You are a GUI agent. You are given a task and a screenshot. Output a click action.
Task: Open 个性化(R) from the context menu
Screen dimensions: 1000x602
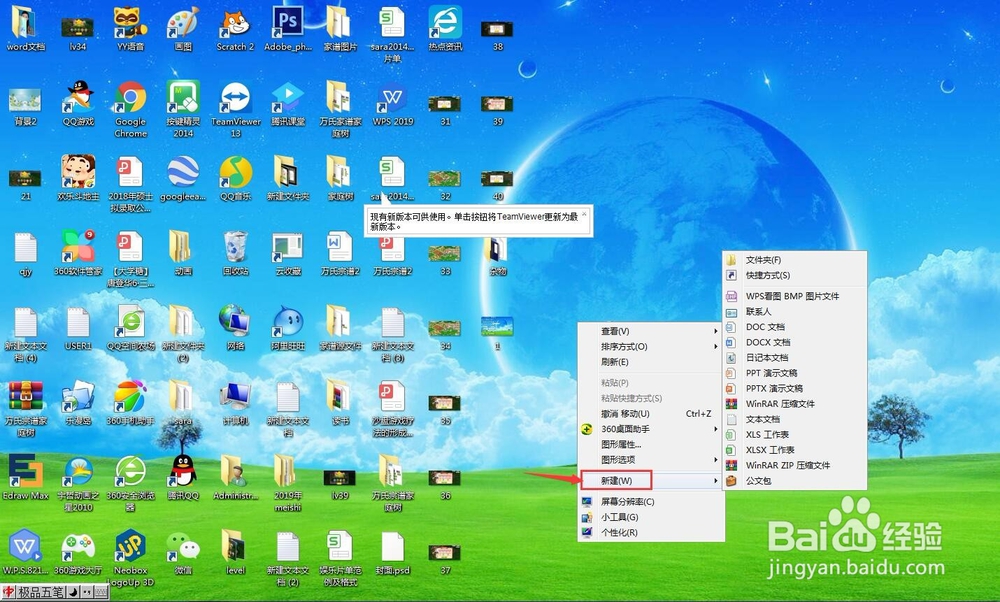click(x=651, y=532)
